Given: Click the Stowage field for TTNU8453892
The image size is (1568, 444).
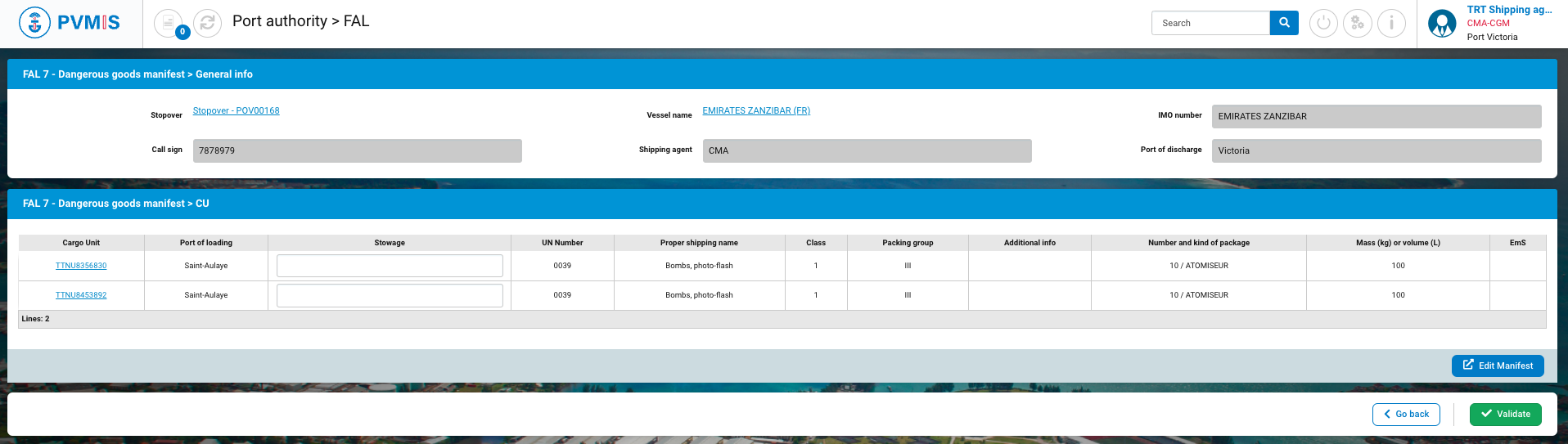Looking at the screenshot, I should click(390, 295).
